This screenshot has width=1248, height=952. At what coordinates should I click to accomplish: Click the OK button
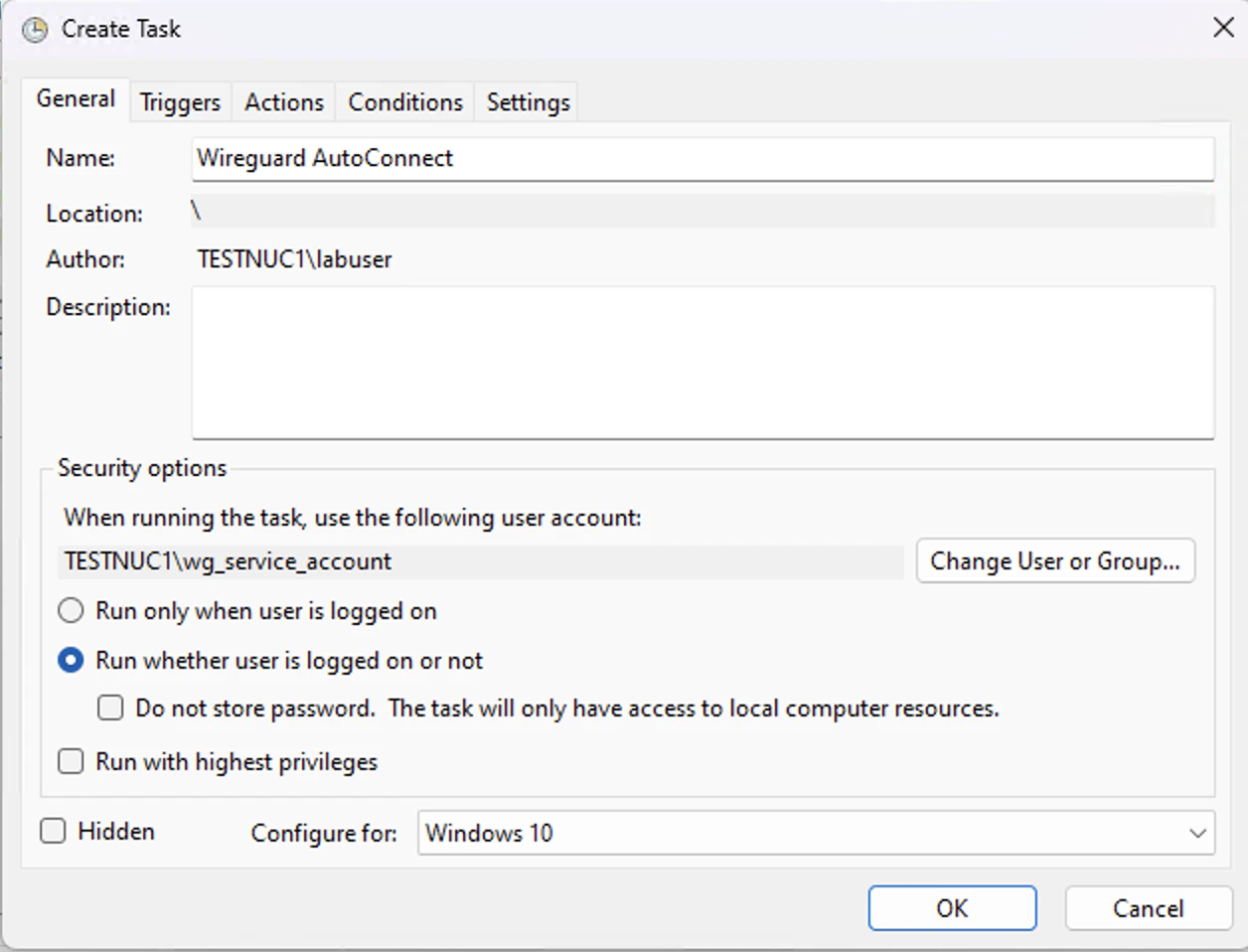click(x=951, y=907)
